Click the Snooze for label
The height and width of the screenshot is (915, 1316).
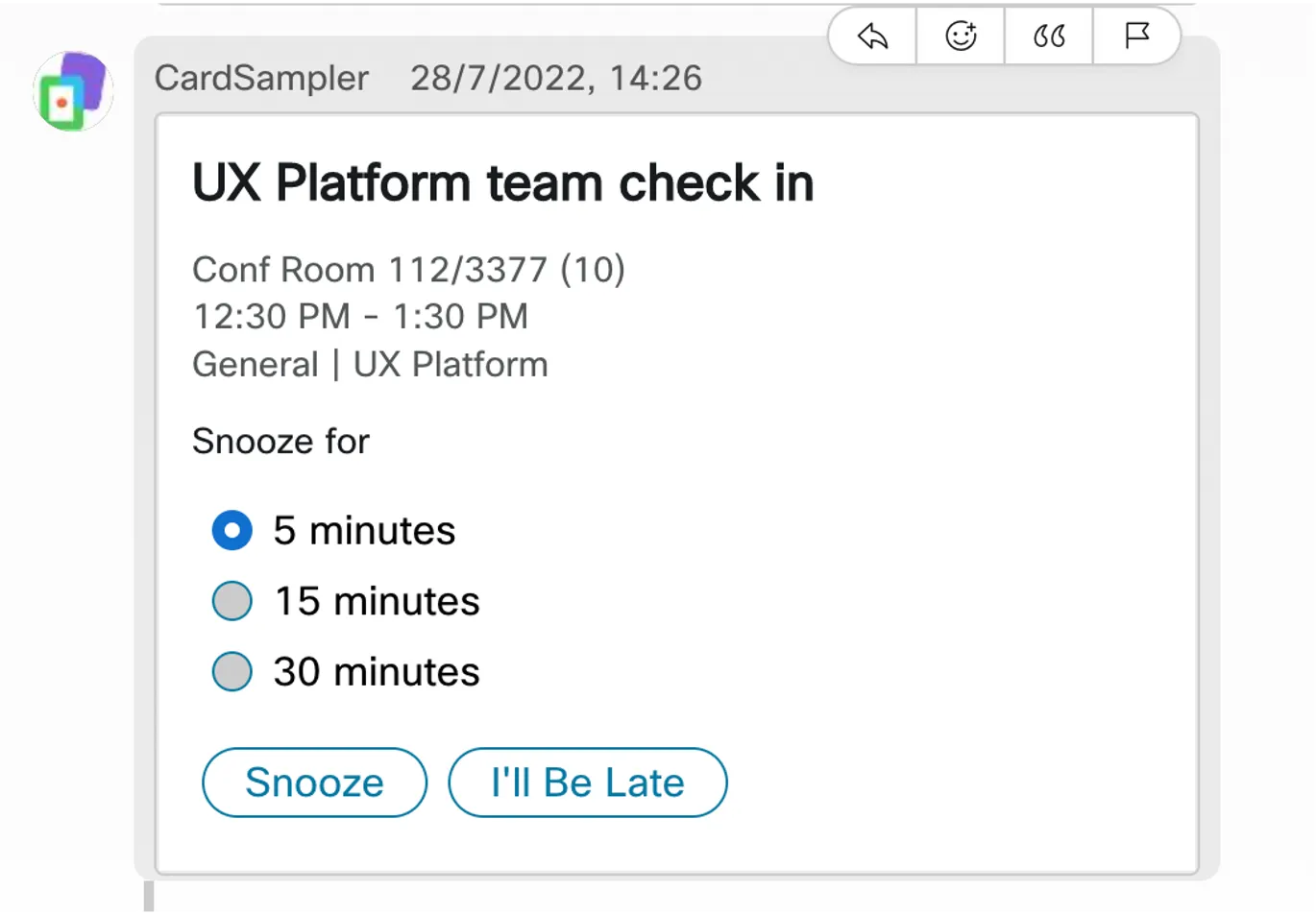click(x=280, y=442)
